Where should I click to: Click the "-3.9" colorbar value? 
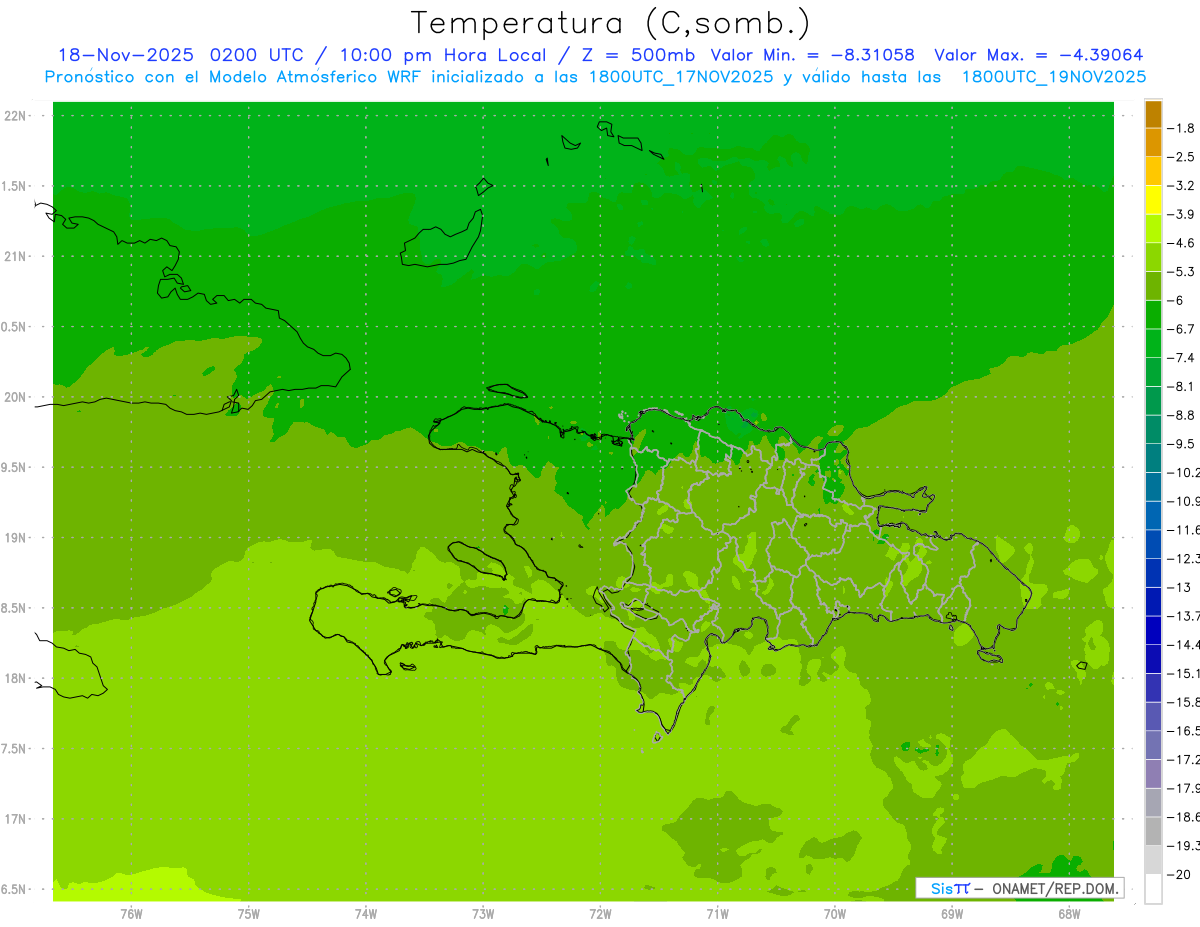tap(1181, 214)
